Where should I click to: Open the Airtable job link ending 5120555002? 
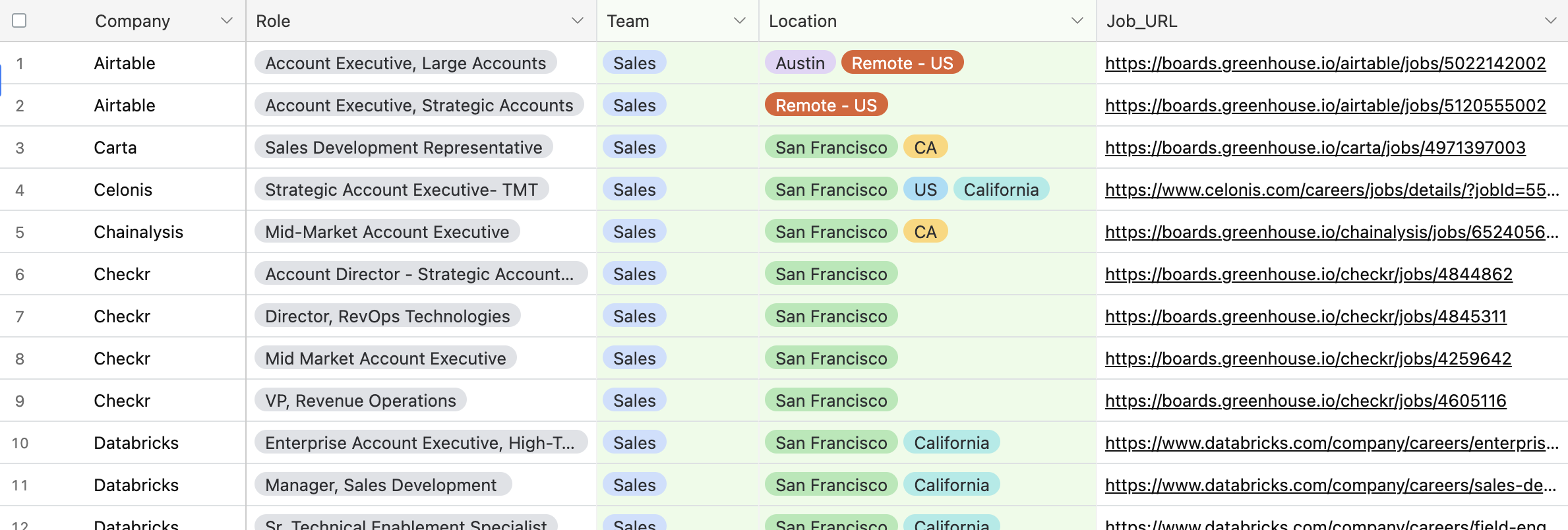[x=1325, y=105]
